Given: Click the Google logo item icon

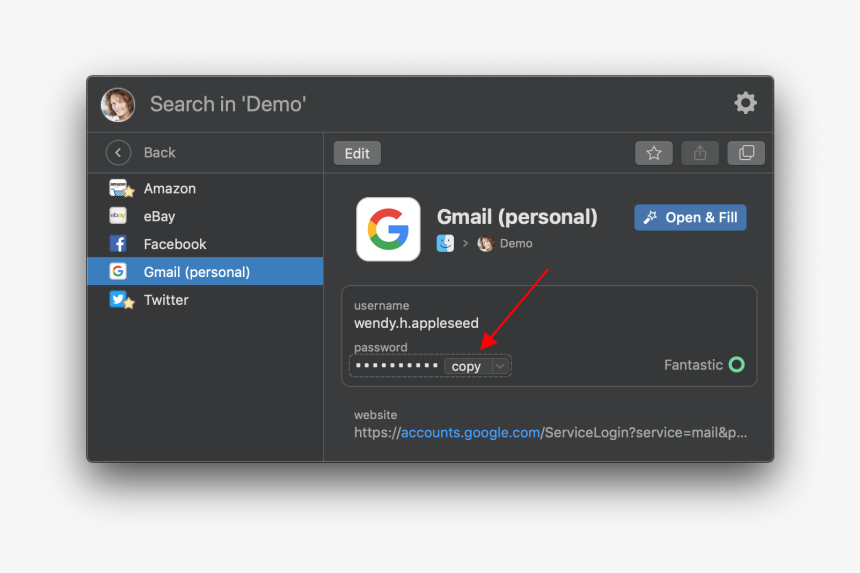Looking at the screenshot, I should 388,229.
